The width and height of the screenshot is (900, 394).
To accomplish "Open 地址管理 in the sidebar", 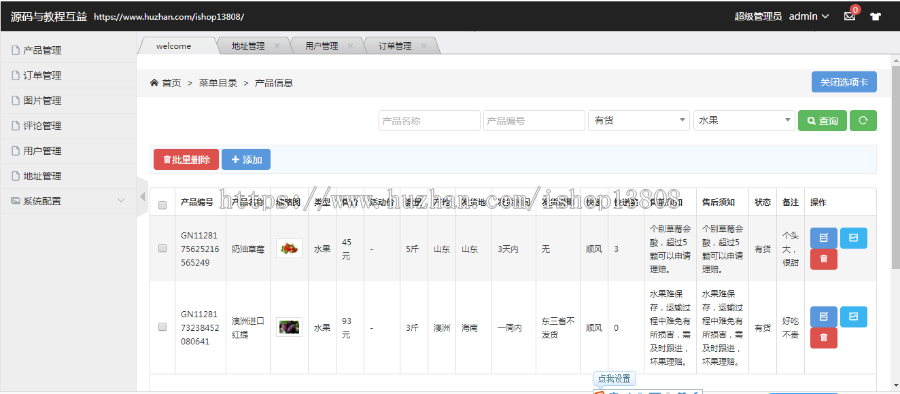I will (x=68, y=176).
